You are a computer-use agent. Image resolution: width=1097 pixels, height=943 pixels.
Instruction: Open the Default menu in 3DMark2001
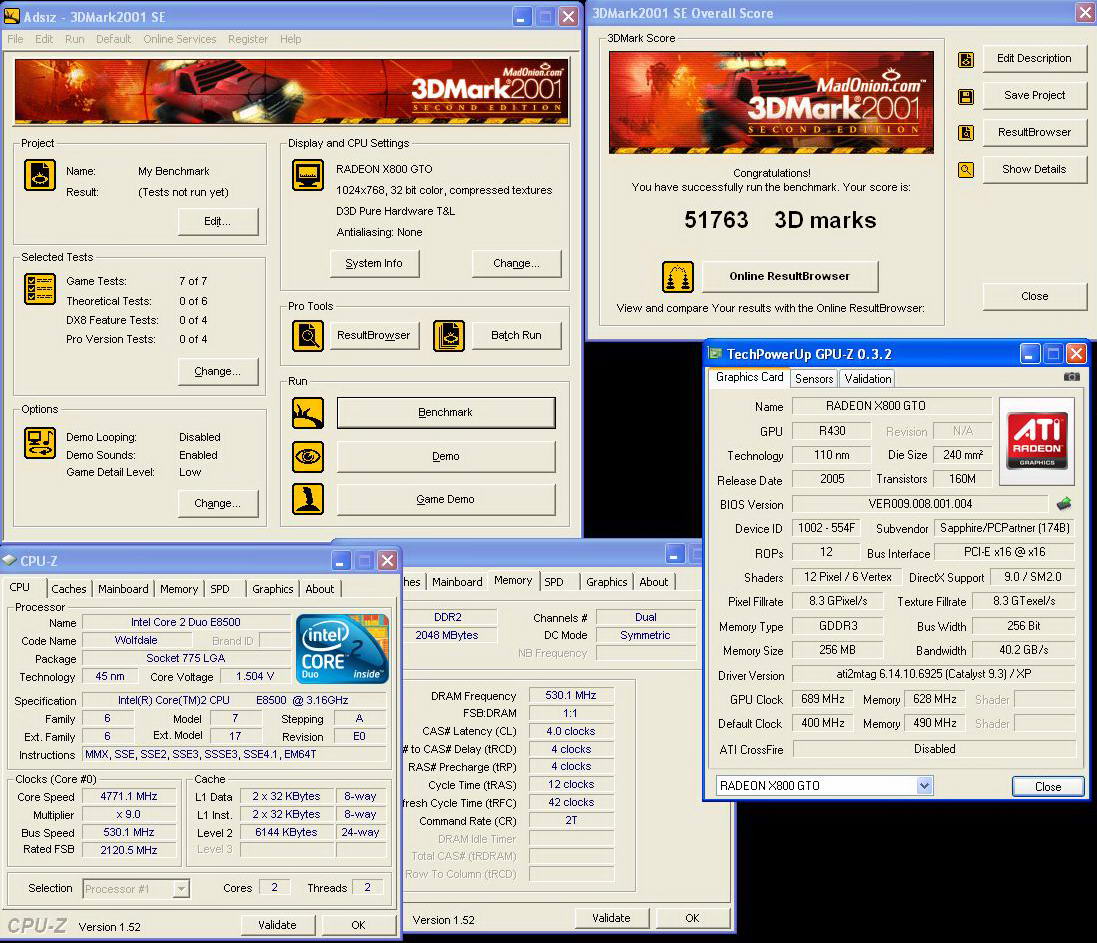(113, 39)
